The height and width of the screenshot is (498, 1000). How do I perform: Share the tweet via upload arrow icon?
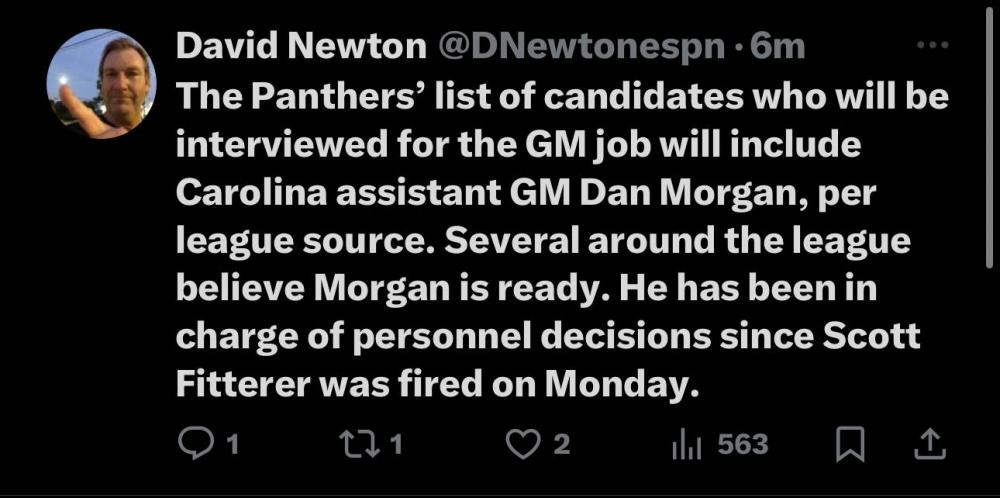[927, 443]
